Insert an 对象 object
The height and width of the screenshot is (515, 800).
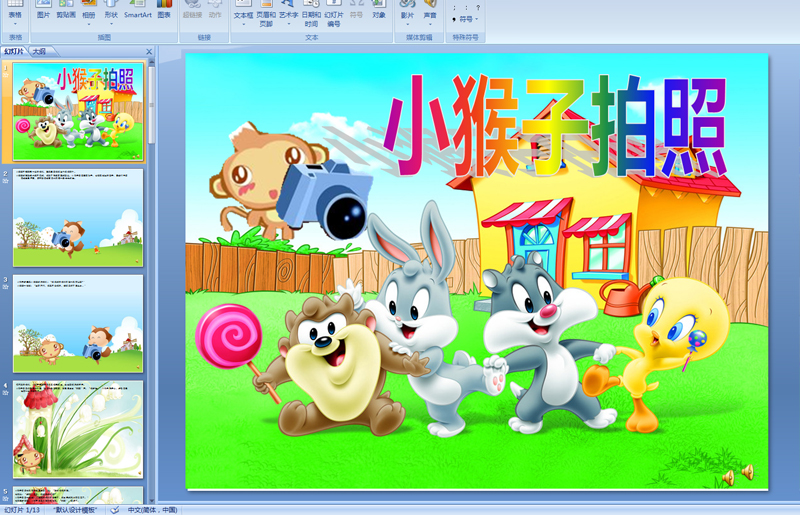coord(379,10)
